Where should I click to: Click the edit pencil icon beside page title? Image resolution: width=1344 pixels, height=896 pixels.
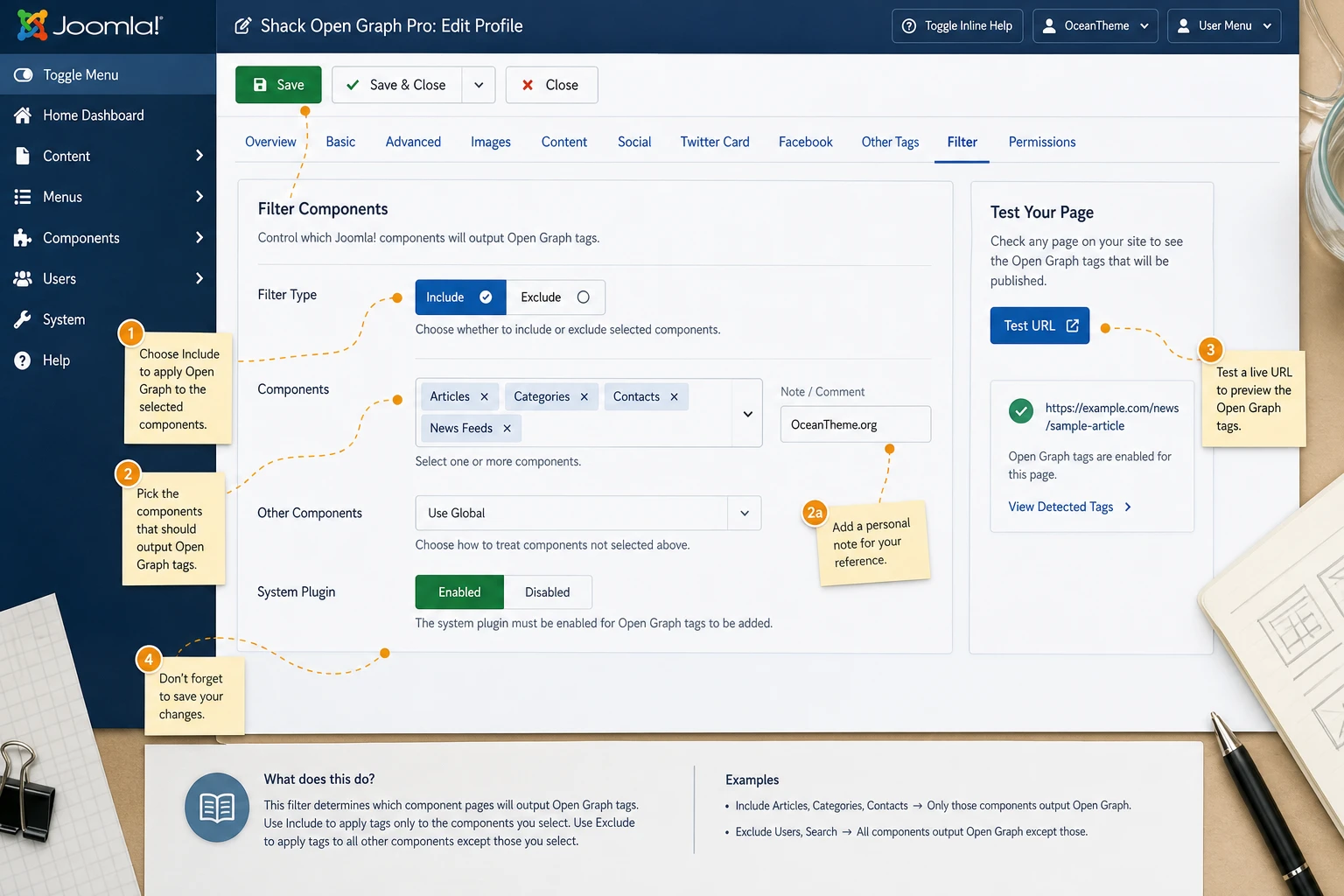pos(243,26)
